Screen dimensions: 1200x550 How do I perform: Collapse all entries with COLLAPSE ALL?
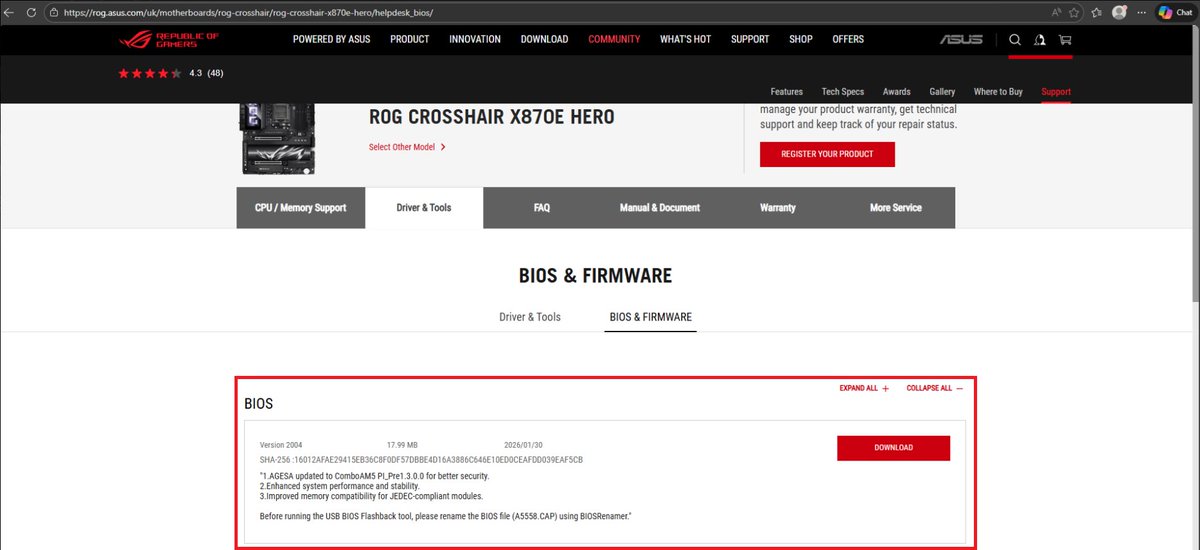935,388
